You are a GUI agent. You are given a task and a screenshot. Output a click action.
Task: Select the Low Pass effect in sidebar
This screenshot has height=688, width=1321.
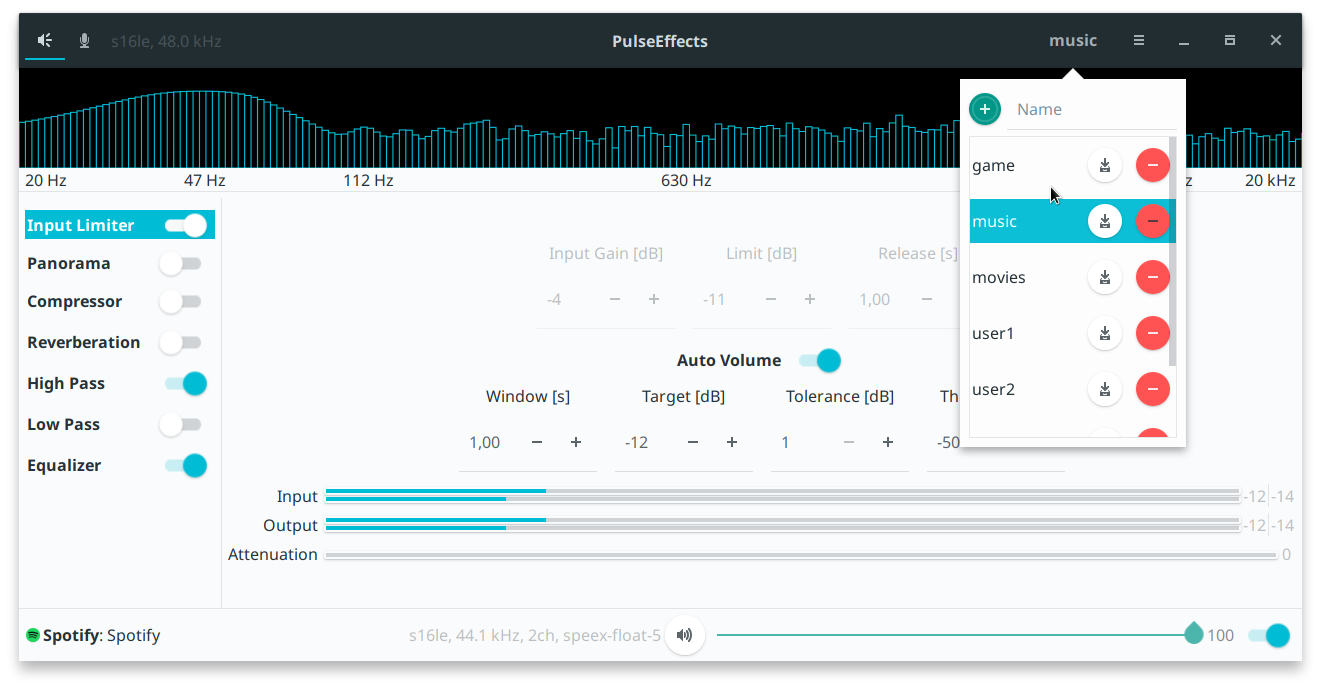[63, 425]
